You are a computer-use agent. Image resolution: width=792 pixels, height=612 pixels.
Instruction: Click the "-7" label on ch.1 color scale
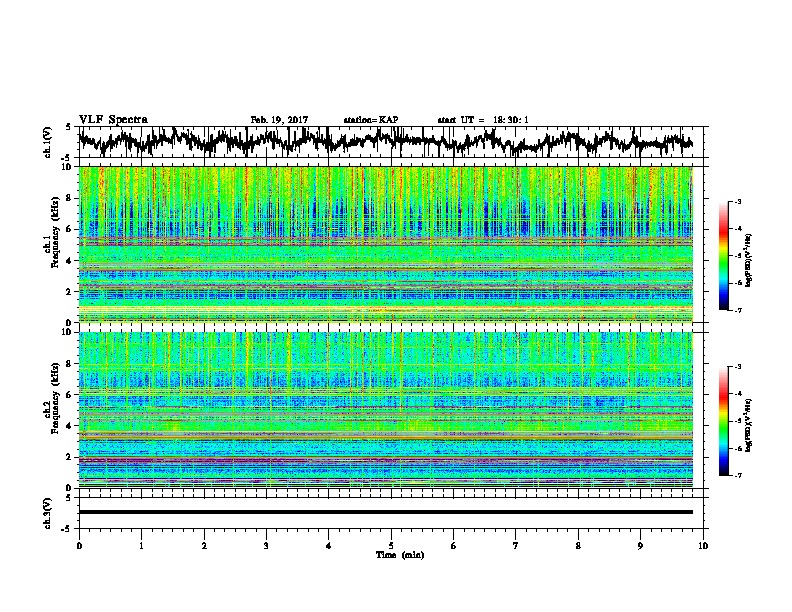(x=737, y=310)
